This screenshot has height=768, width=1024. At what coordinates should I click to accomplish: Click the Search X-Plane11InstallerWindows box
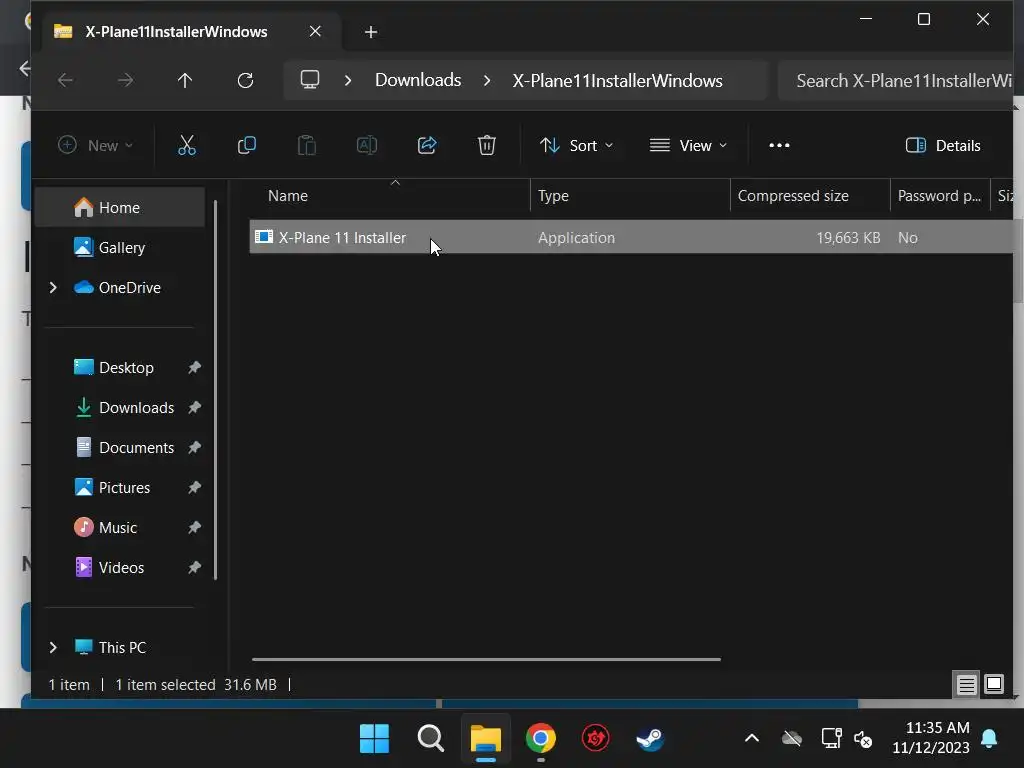click(895, 80)
